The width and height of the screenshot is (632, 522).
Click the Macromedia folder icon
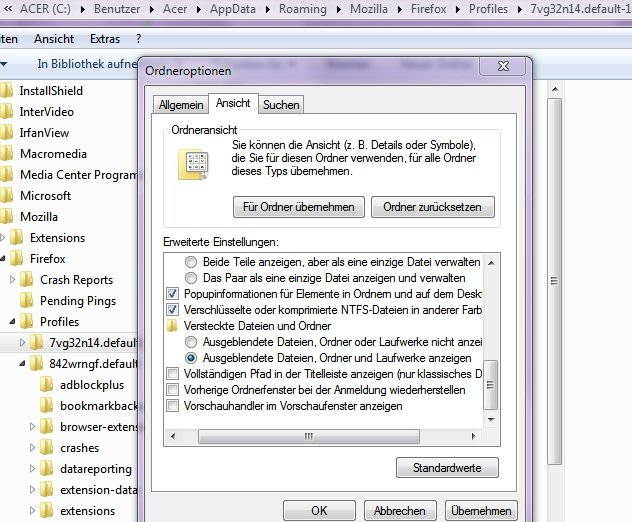(x=6, y=154)
